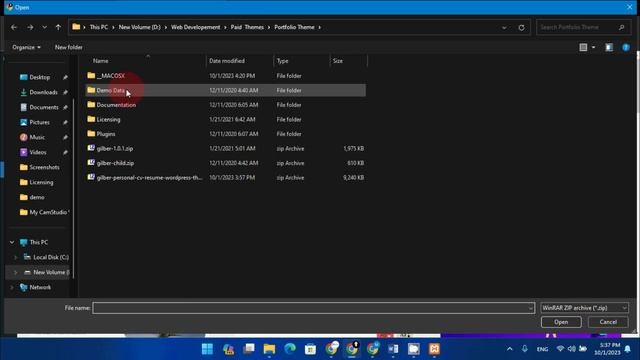
Task: Open volume control in system tray
Action: pos(571,349)
